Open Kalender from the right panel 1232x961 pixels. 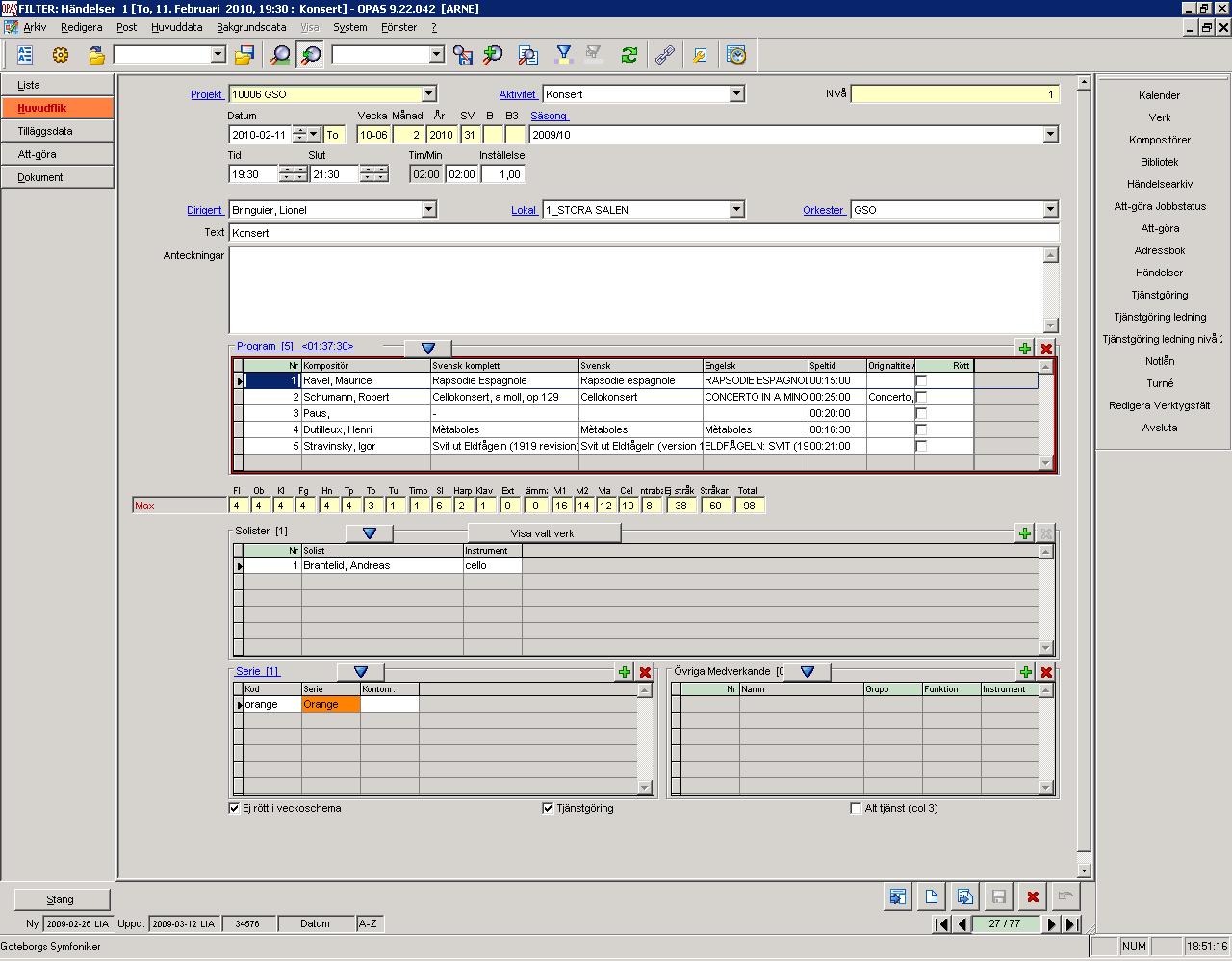tap(1160, 95)
